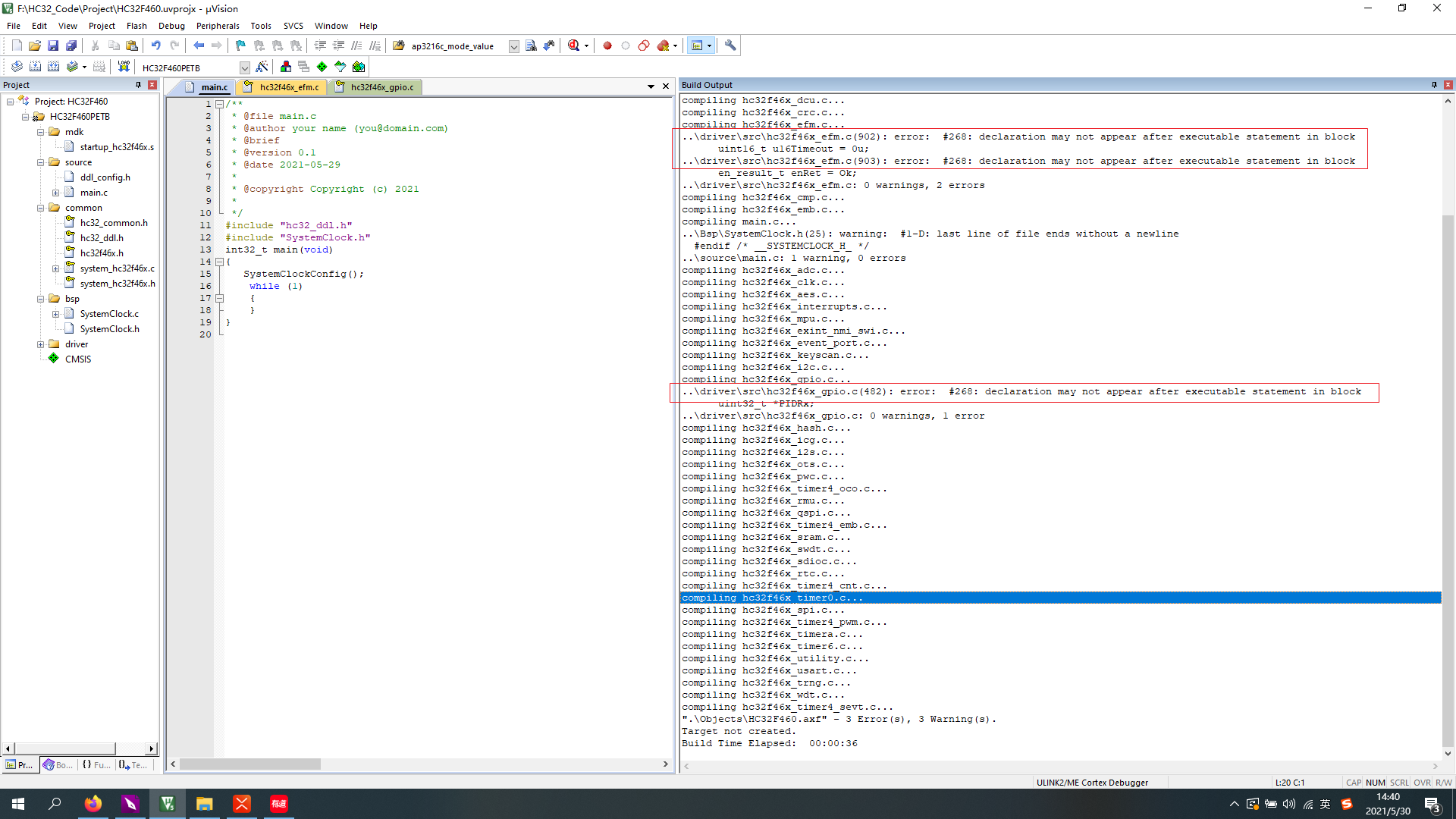Image resolution: width=1456 pixels, height=819 pixels.
Task: Click the Build target toolbar icon
Action: 35,67
